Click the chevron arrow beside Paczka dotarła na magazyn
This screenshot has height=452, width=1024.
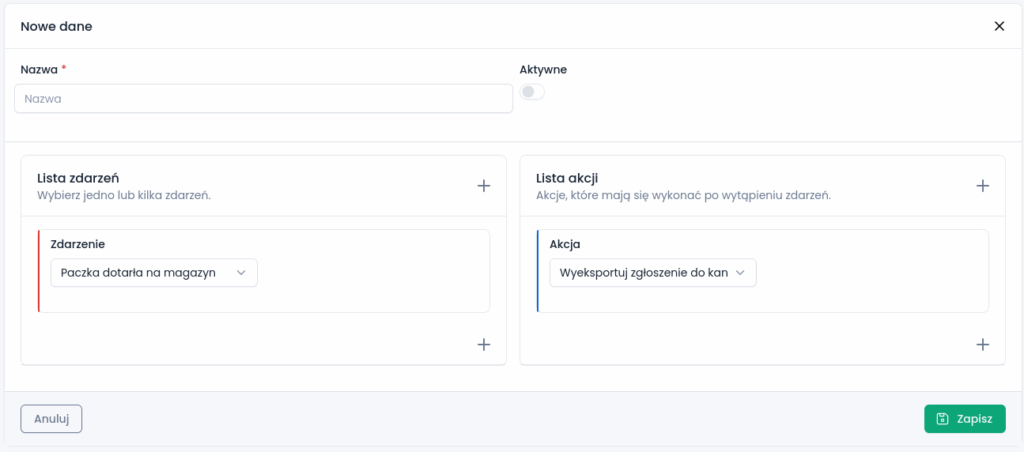(241, 273)
